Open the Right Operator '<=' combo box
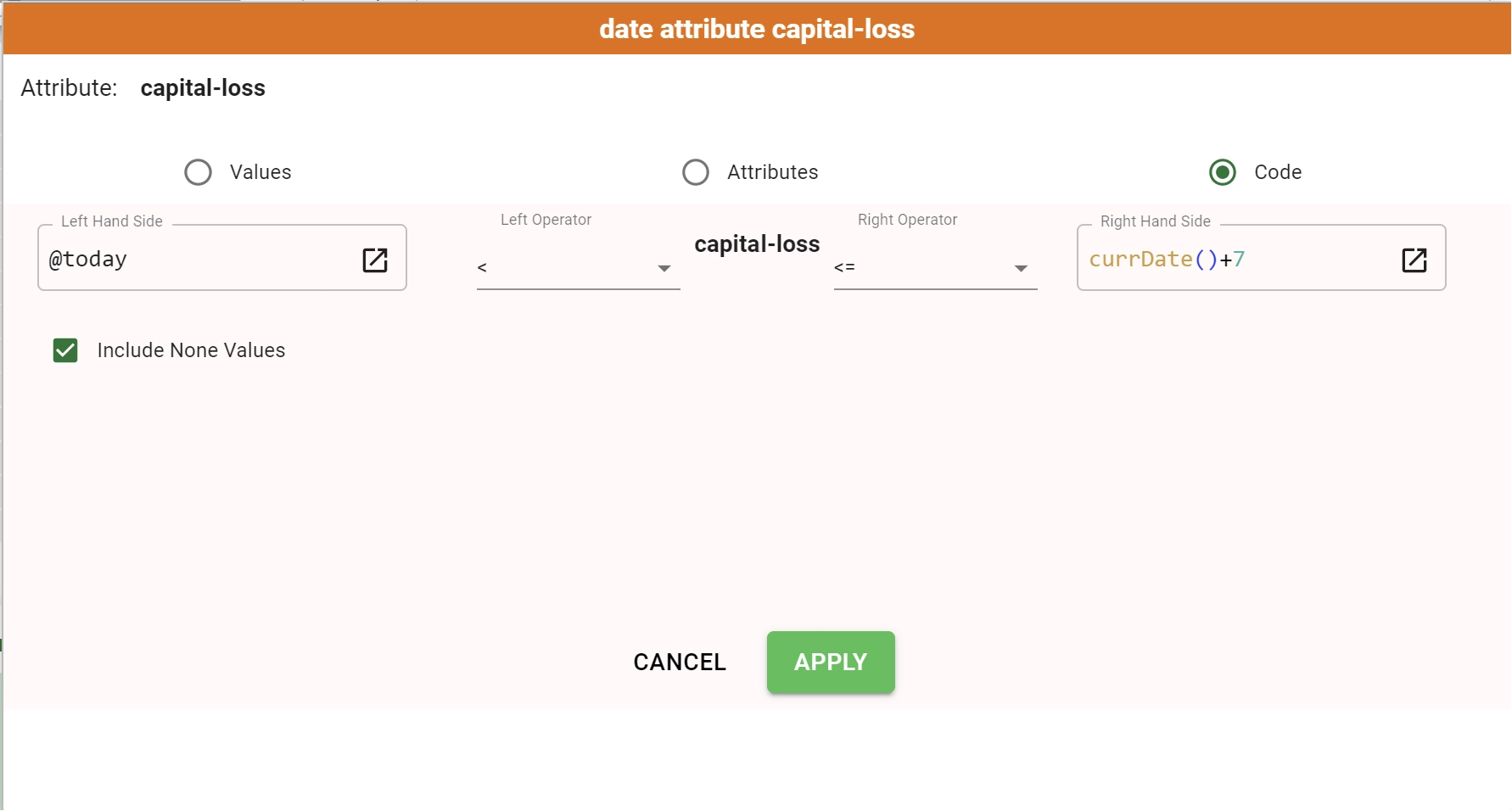This screenshot has height=811, width=1512. point(936,268)
